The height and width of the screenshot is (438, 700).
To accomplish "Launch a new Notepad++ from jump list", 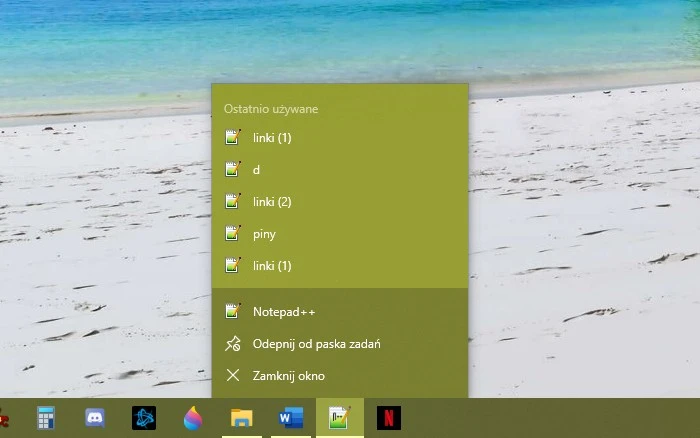I will 284,312.
